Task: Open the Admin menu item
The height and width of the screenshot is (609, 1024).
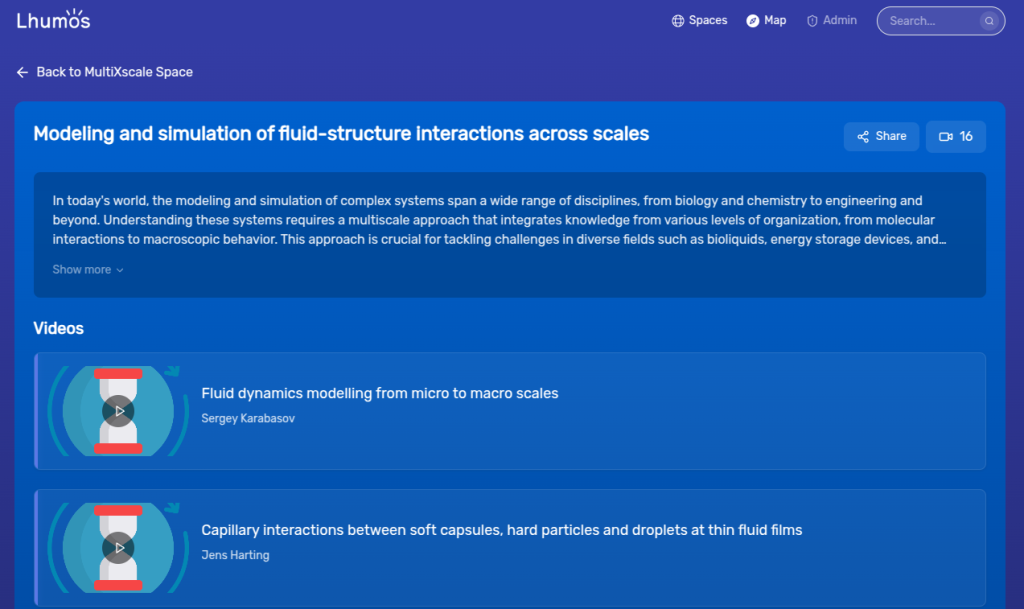Action: pyautogui.click(x=832, y=21)
